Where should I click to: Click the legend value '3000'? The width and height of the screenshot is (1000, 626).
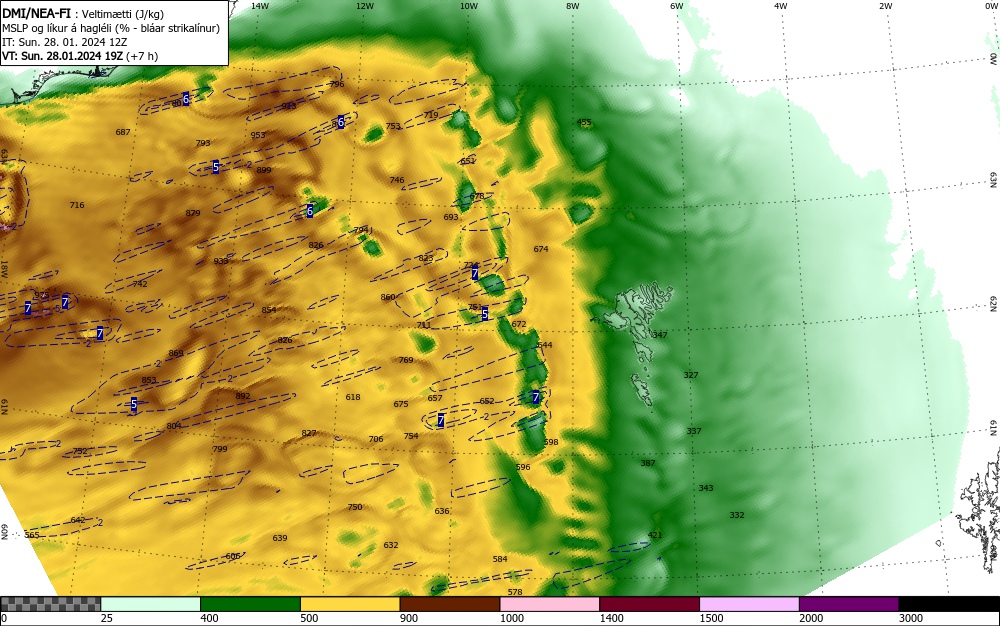pyautogui.click(x=911, y=618)
